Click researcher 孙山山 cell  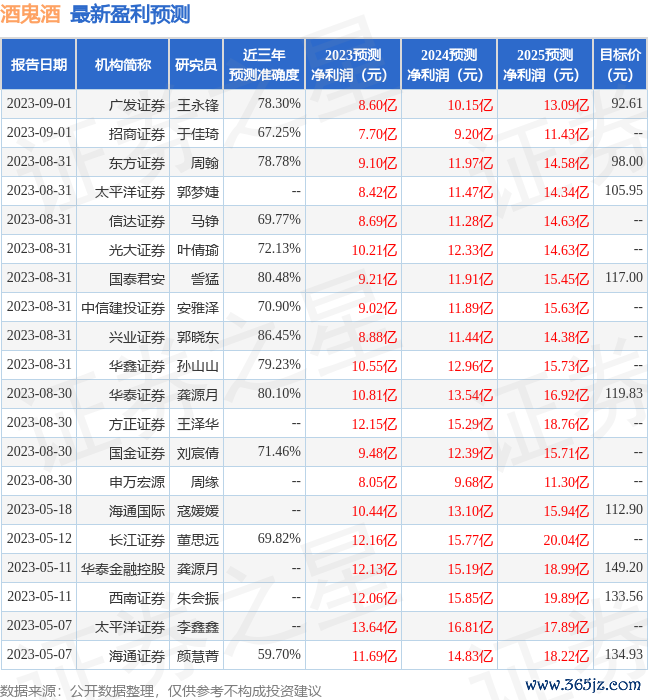(x=198, y=366)
